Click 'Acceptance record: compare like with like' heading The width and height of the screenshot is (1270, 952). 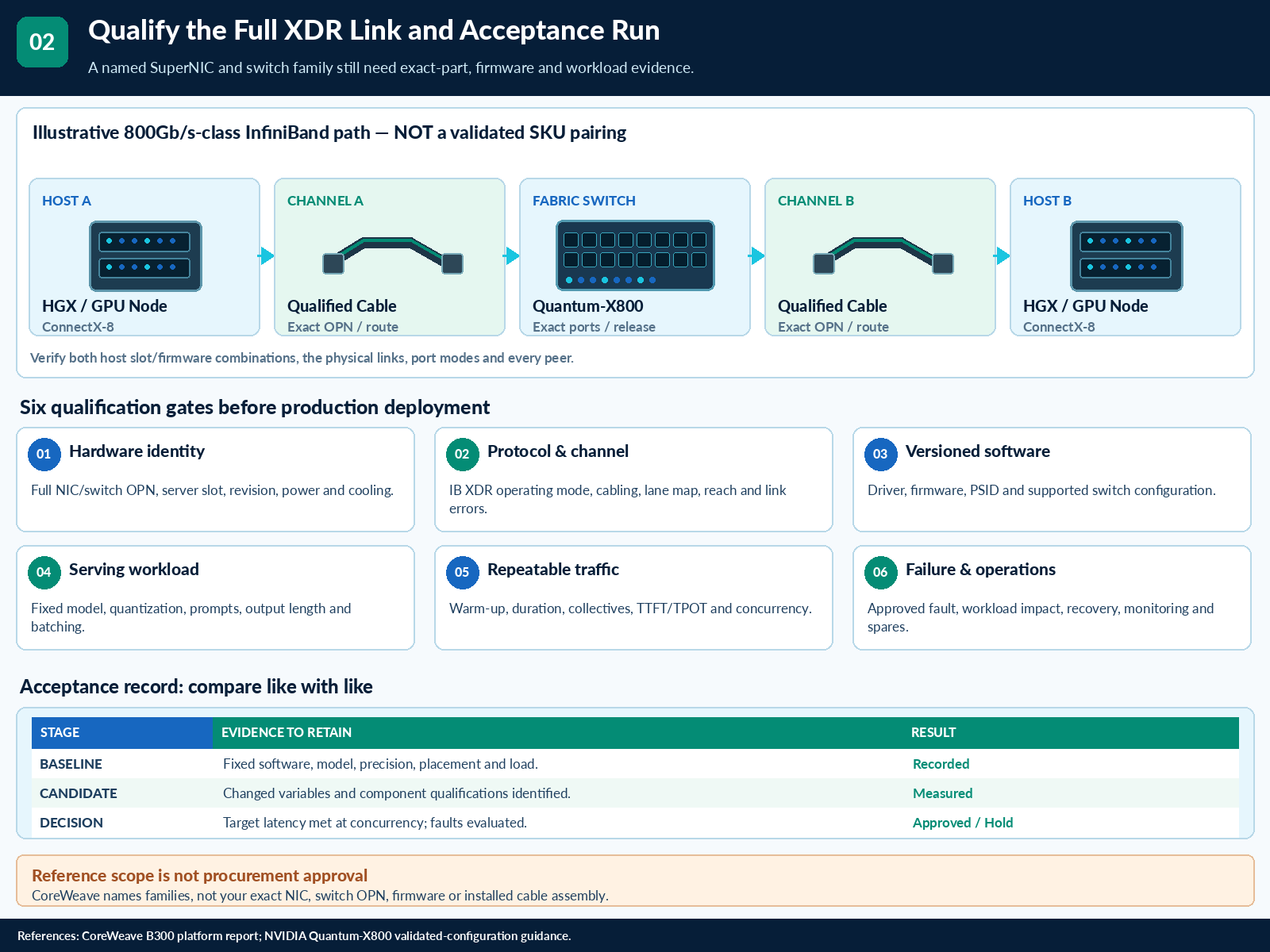tap(196, 687)
